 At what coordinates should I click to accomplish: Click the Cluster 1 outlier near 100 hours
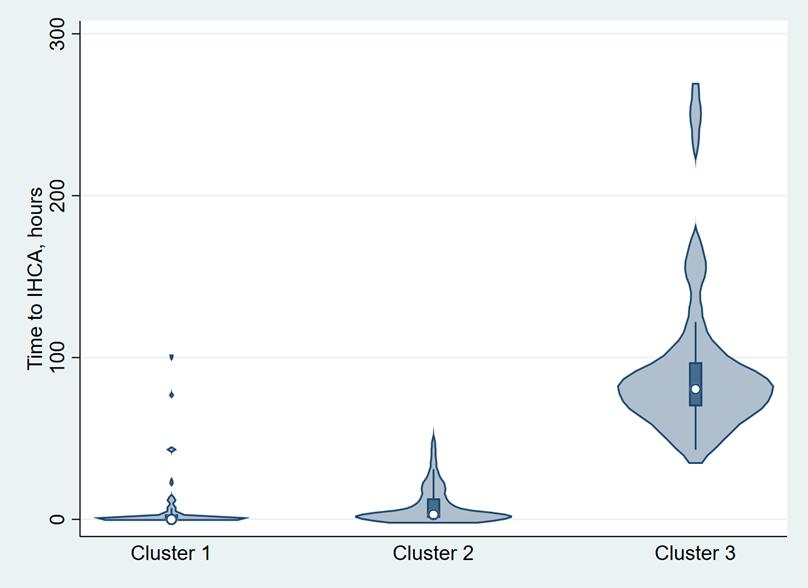tap(171, 357)
